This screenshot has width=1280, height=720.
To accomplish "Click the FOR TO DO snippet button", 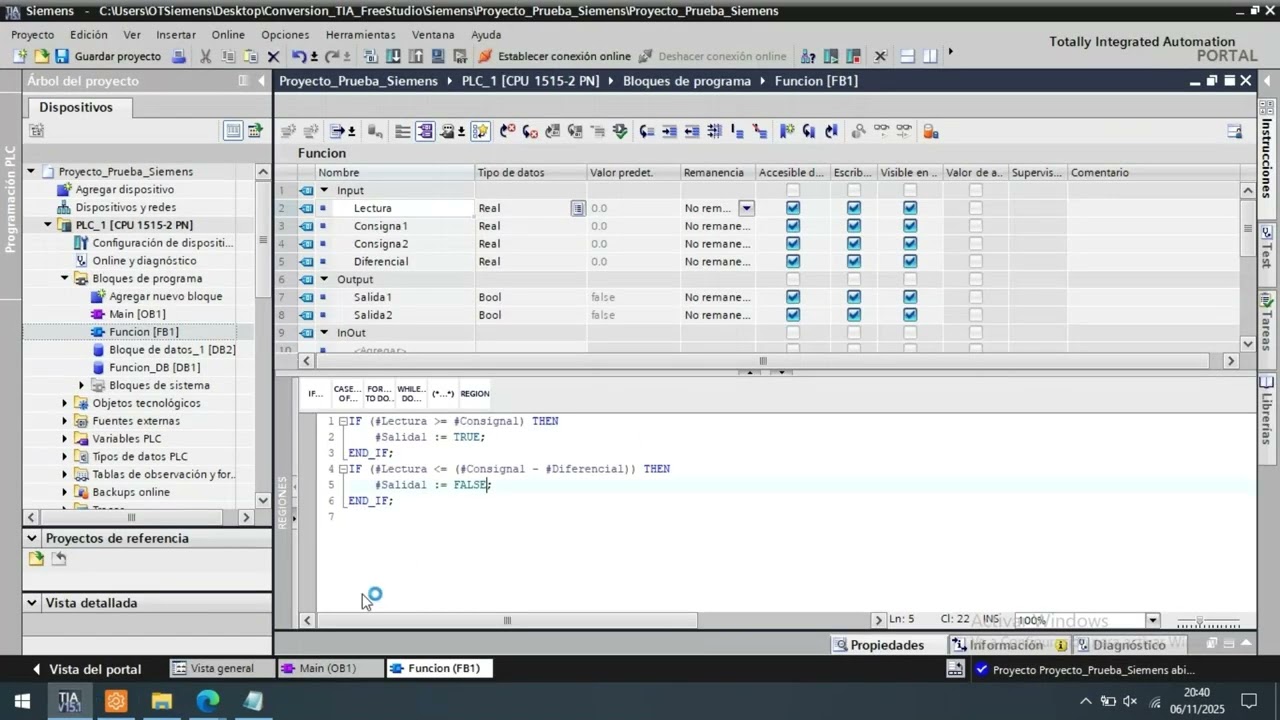I will point(378,394).
